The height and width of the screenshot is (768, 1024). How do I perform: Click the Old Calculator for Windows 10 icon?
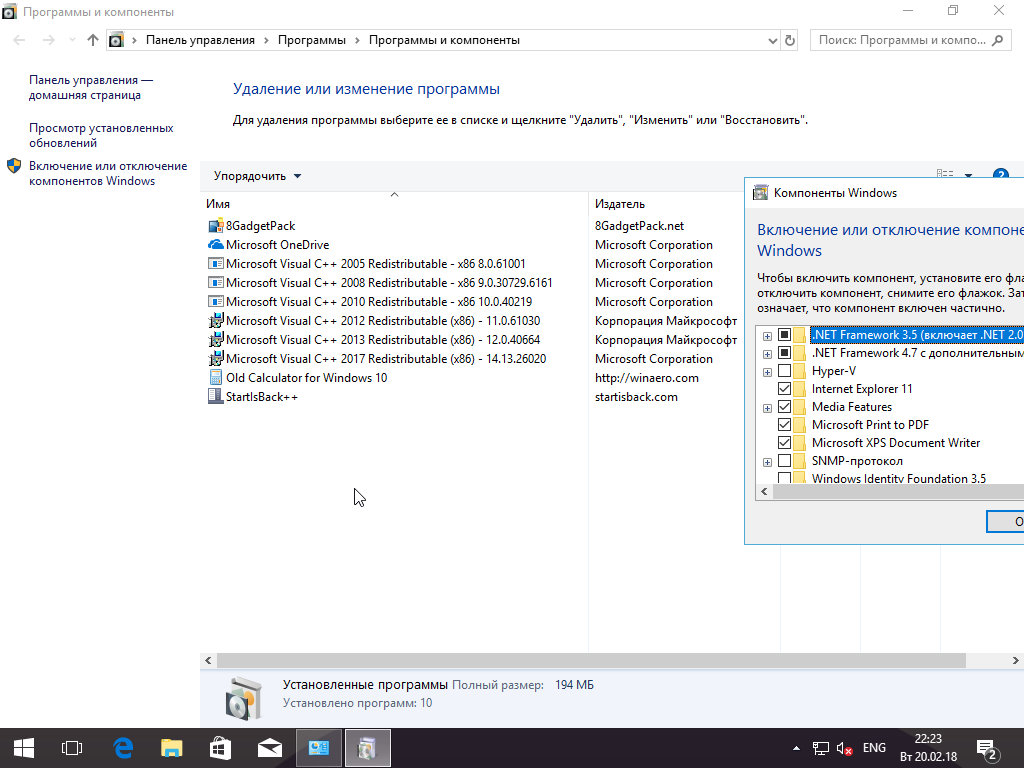coord(216,377)
